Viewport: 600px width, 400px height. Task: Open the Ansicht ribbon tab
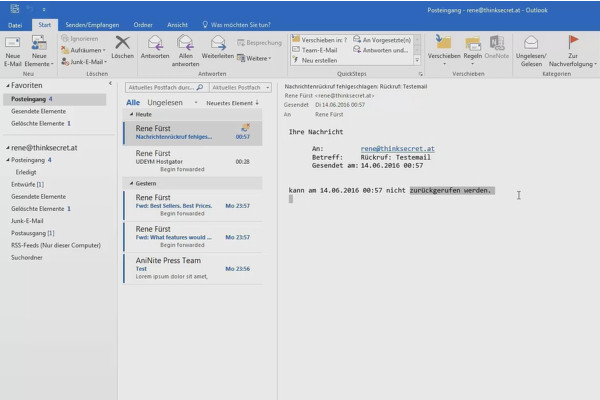177,25
